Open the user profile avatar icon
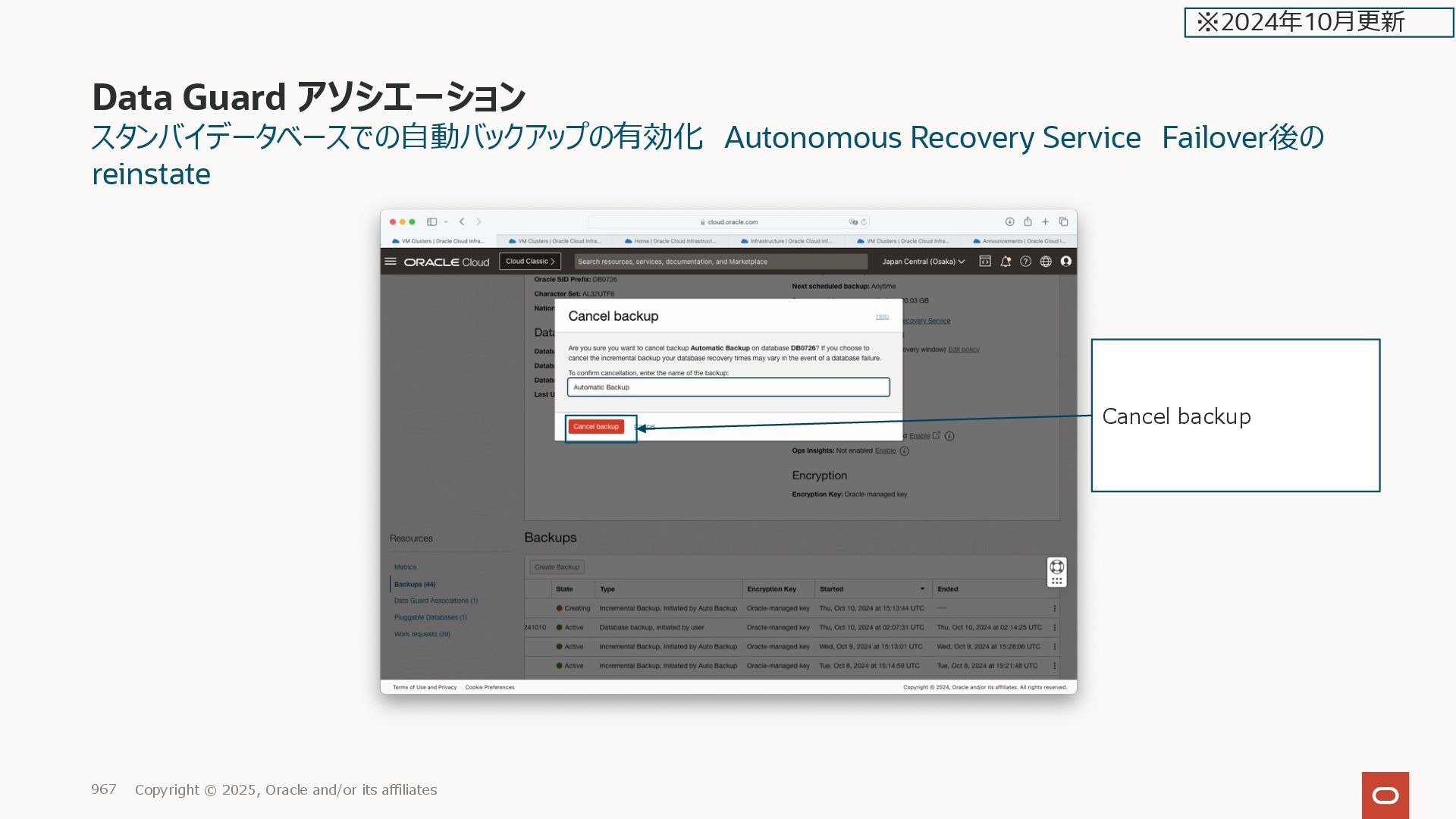 click(x=1066, y=262)
